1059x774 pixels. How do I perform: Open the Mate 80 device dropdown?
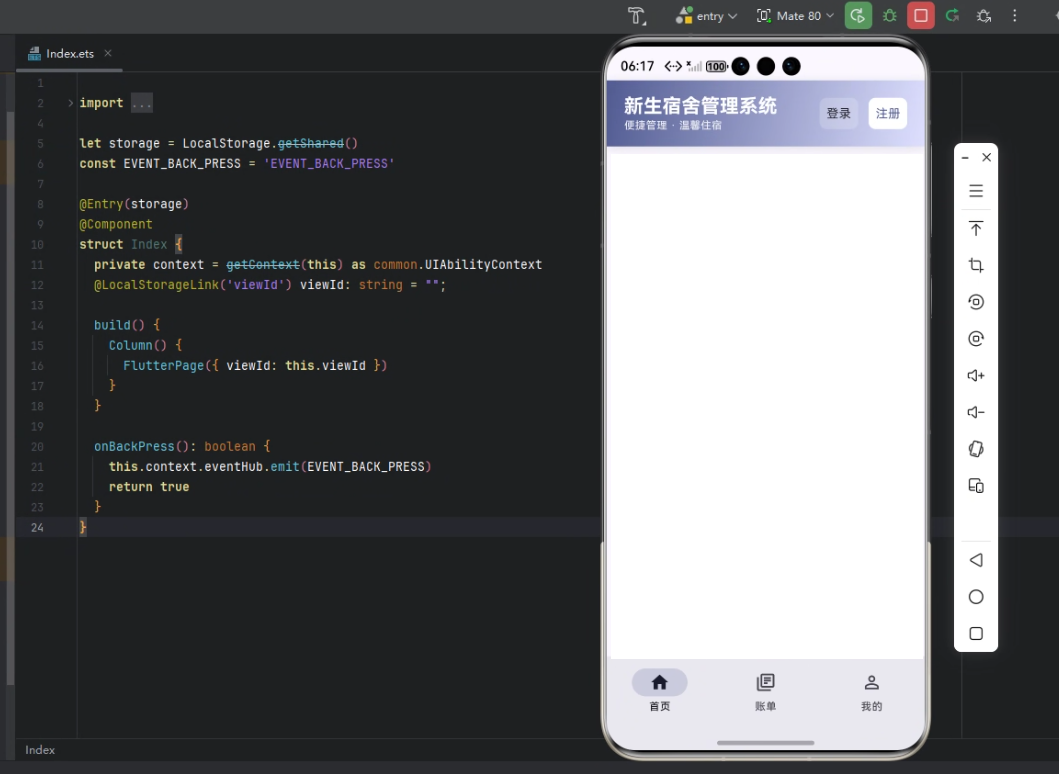click(x=796, y=16)
